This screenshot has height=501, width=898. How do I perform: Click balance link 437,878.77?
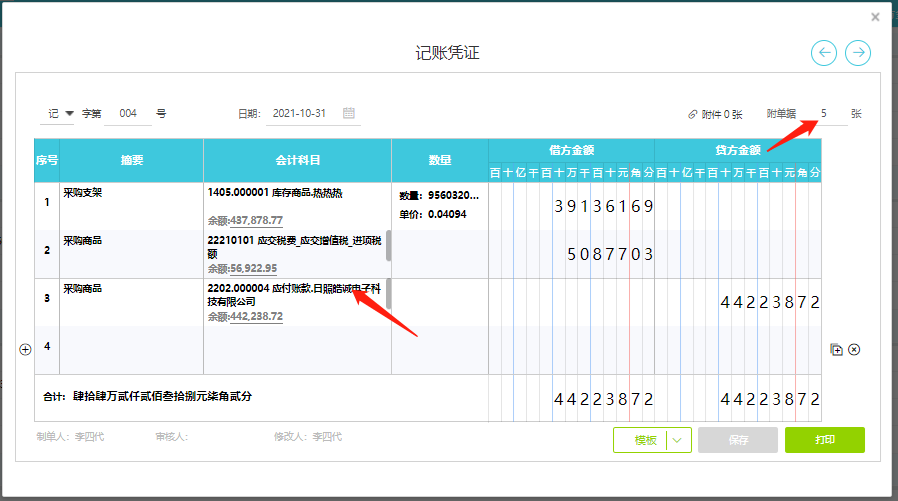tap(256, 220)
